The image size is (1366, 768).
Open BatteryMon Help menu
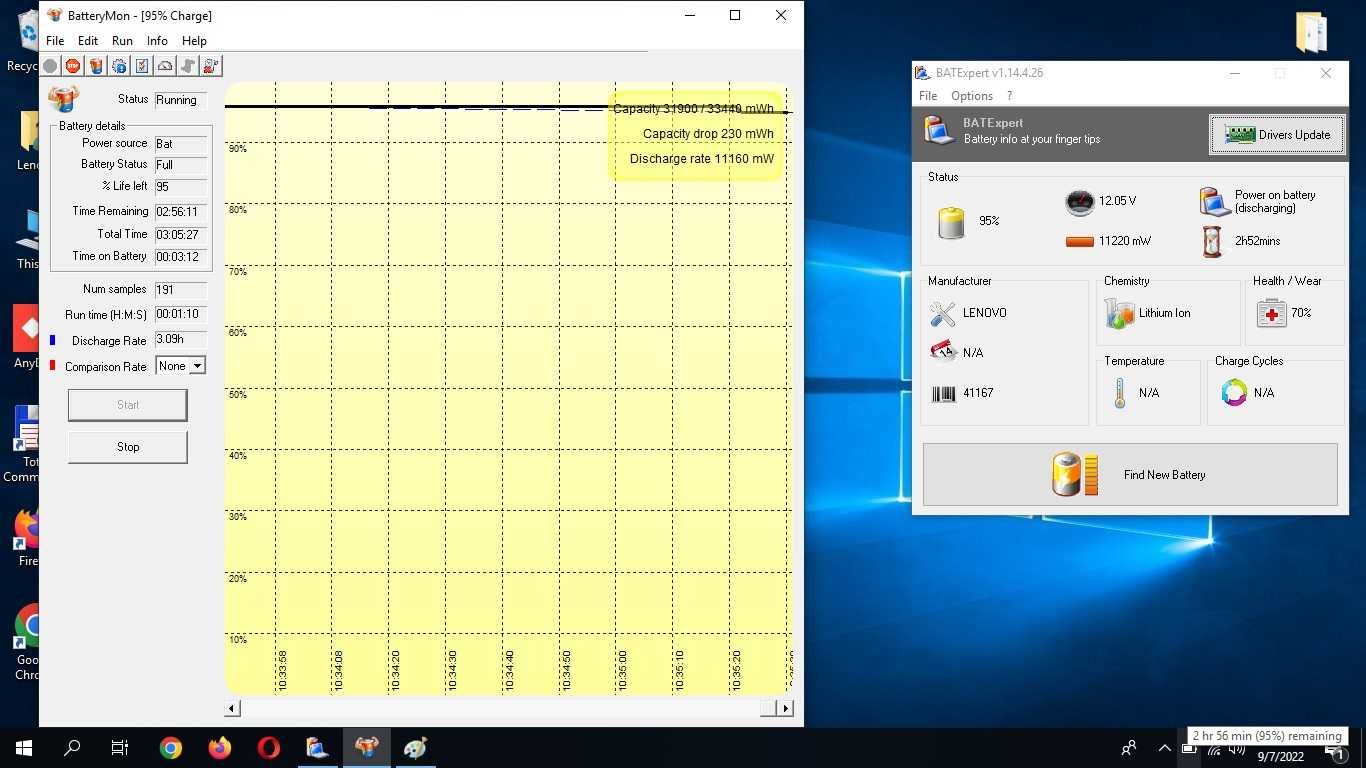click(x=194, y=41)
